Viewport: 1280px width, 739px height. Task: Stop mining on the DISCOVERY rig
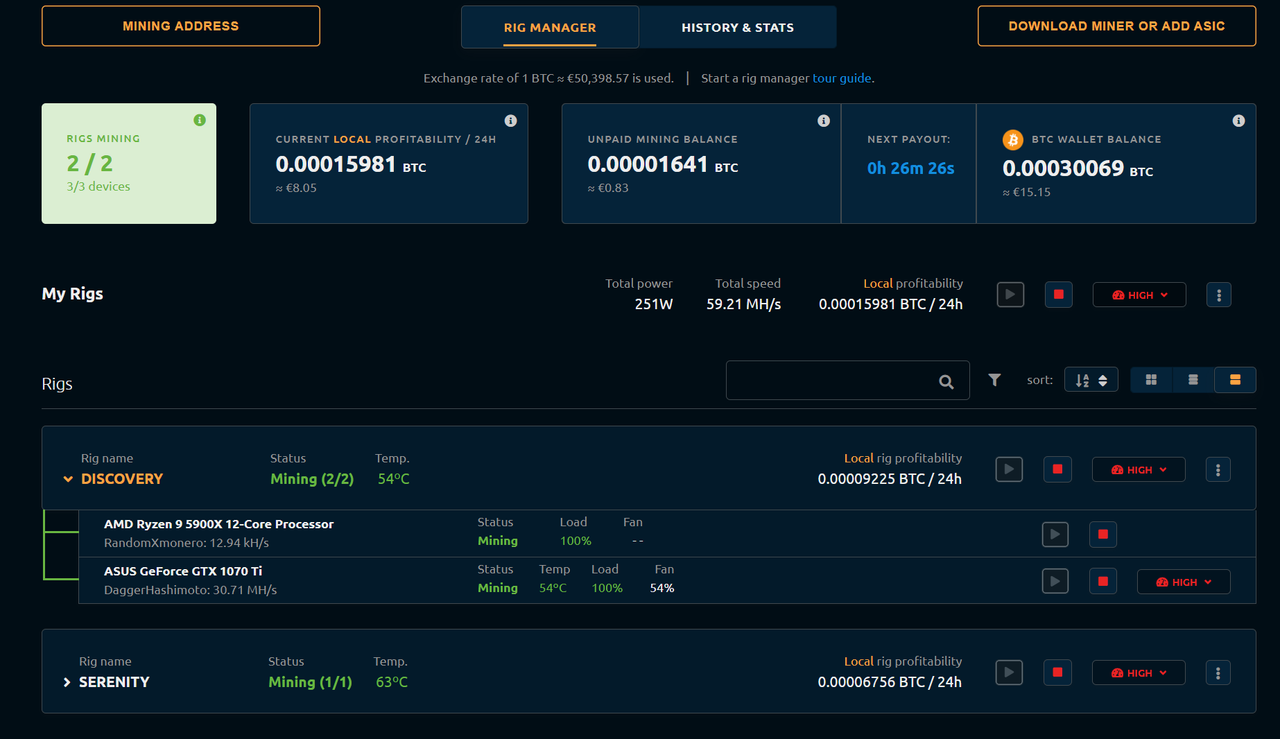pos(1057,469)
